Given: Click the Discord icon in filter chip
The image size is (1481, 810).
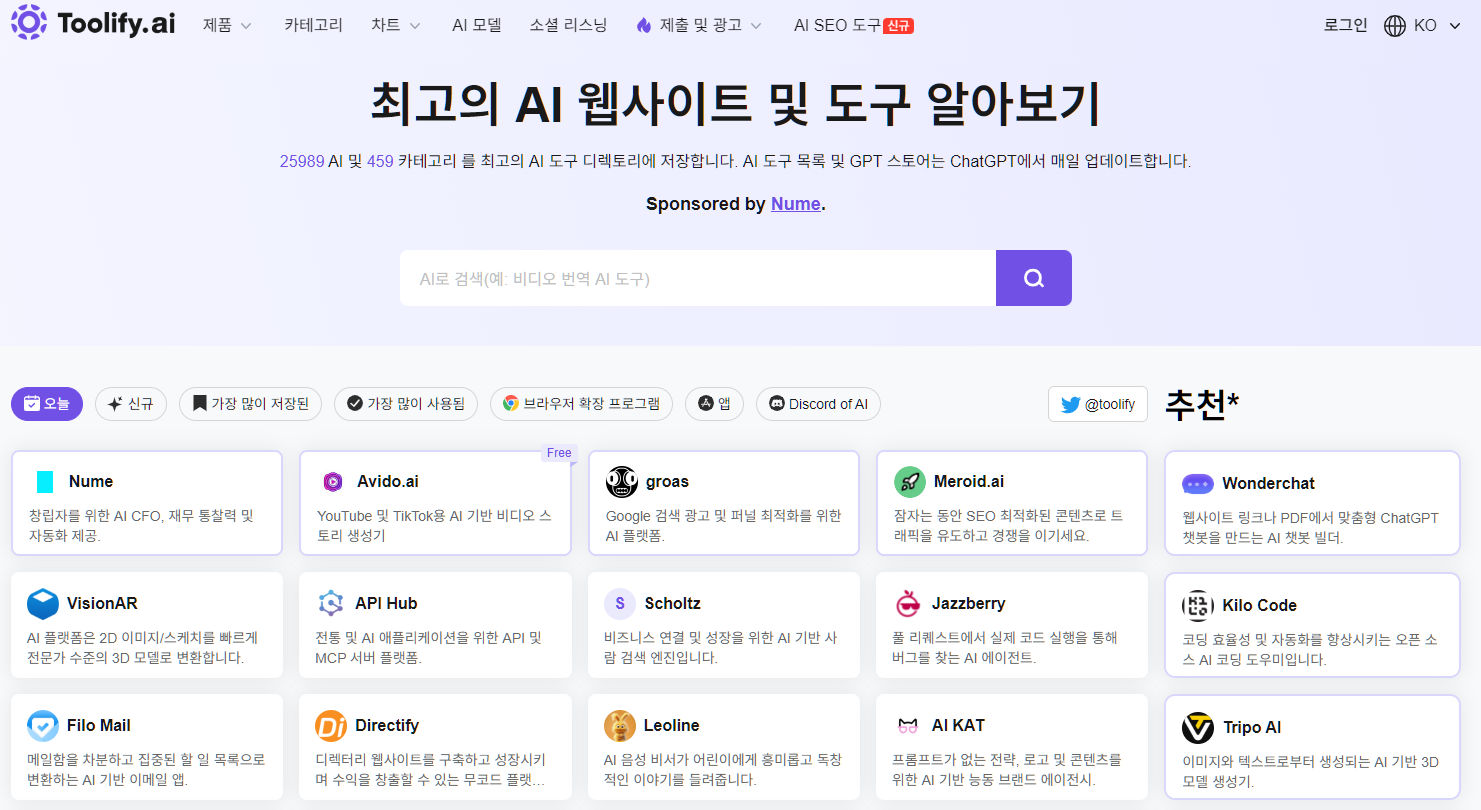Looking at the screenshot, I should pos(777,404).
